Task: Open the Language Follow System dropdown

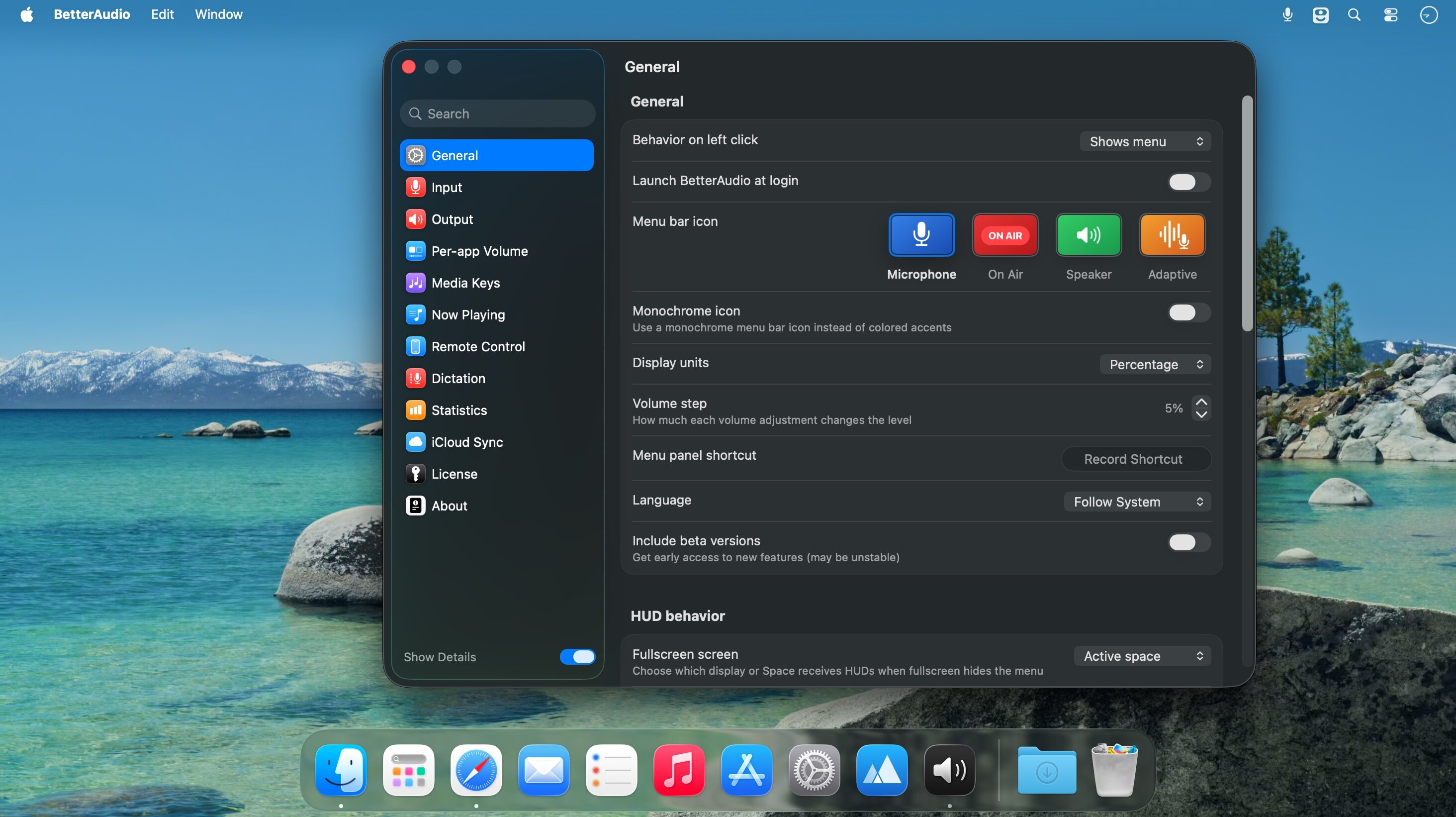Action: 1137,502
